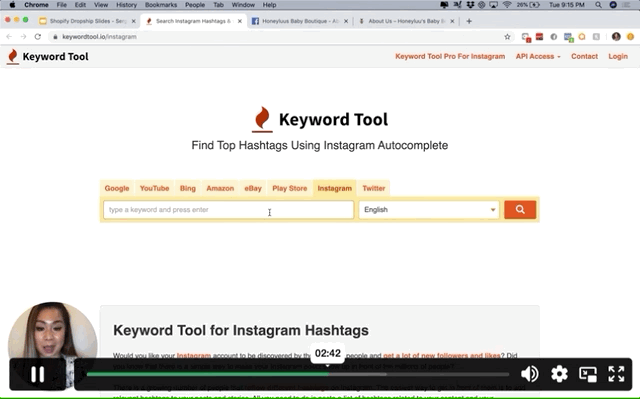Pause the video with the pause button
The height and width of the screenshot is (399, 640).
coord(38,374)
